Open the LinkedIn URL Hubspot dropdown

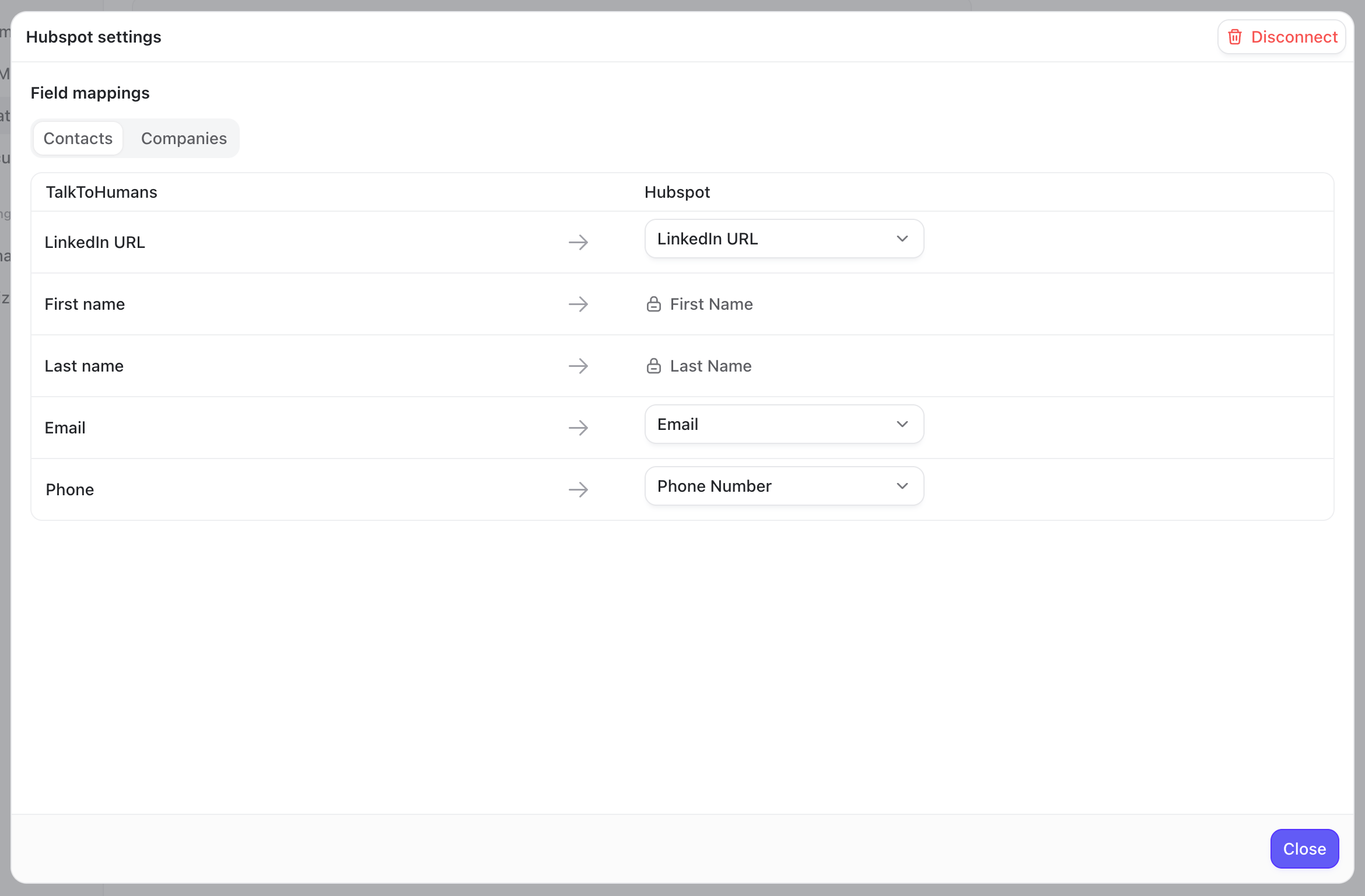pos(784,239)
